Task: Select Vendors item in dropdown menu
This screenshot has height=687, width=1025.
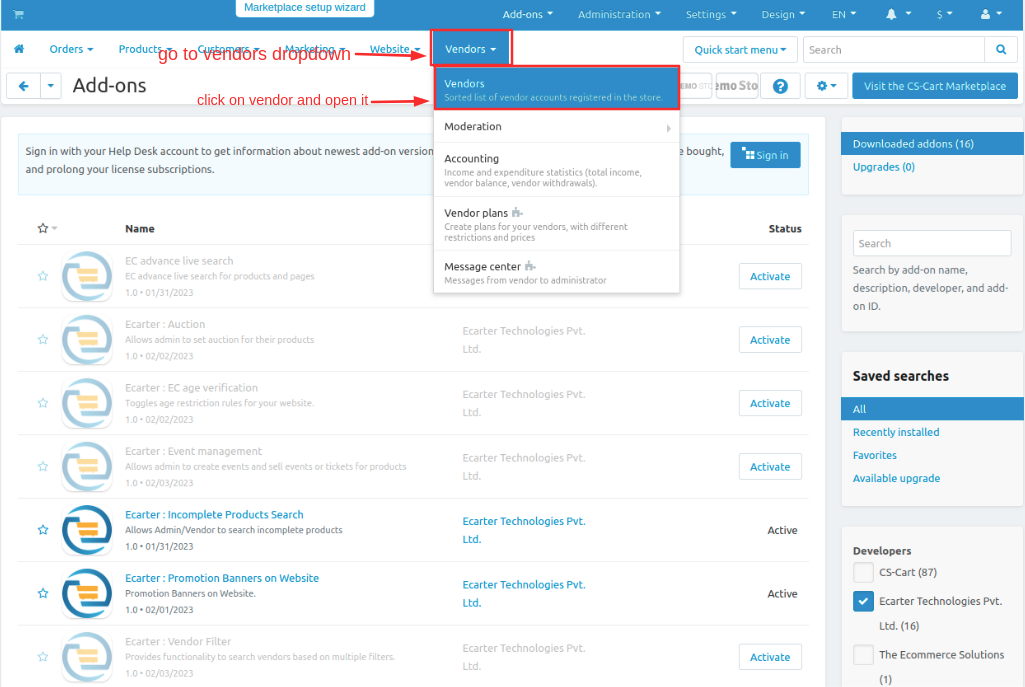Action: tap(556, 90)
